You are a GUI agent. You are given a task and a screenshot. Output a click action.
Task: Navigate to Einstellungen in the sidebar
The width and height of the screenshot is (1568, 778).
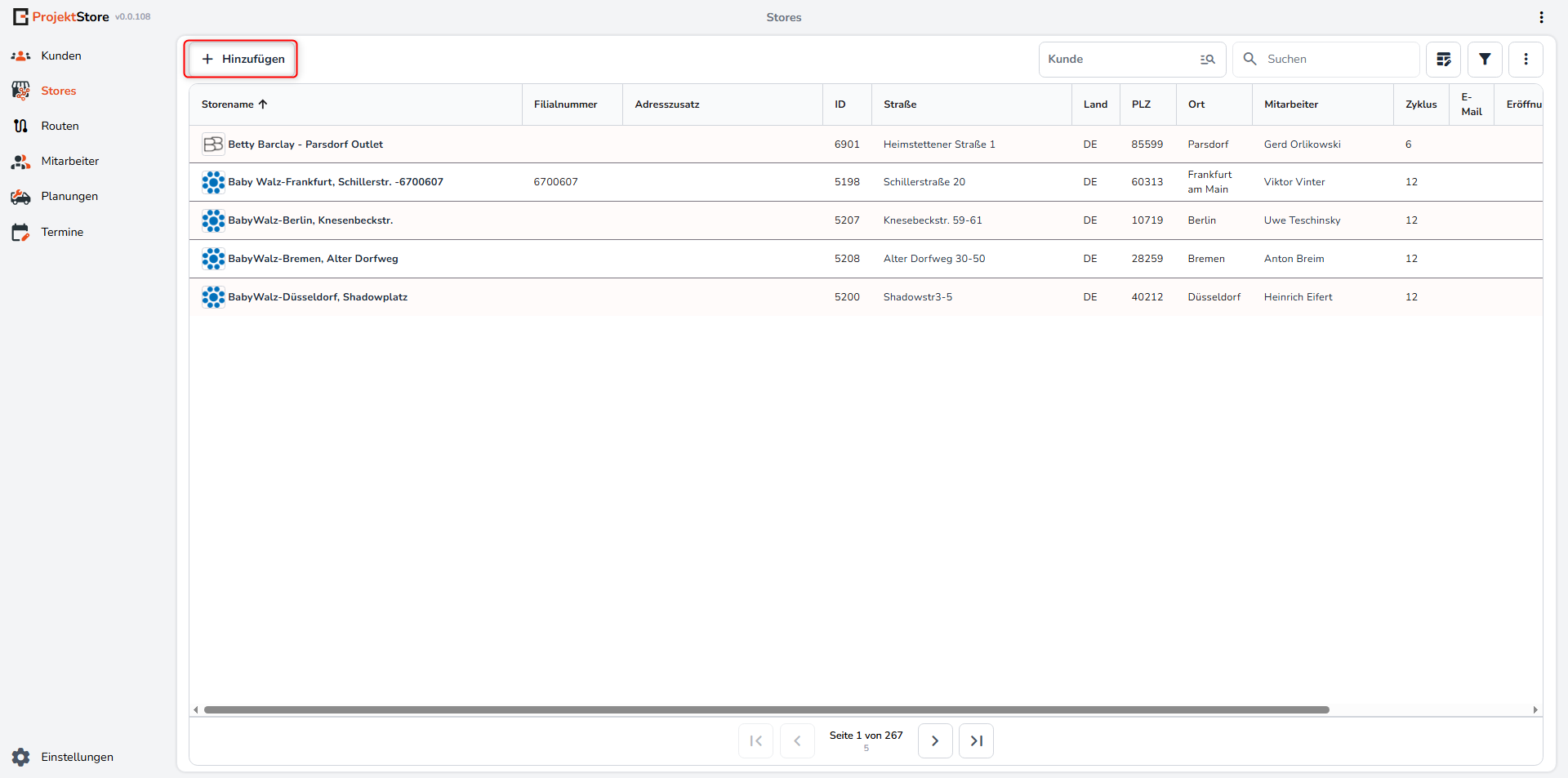point(78,757)
